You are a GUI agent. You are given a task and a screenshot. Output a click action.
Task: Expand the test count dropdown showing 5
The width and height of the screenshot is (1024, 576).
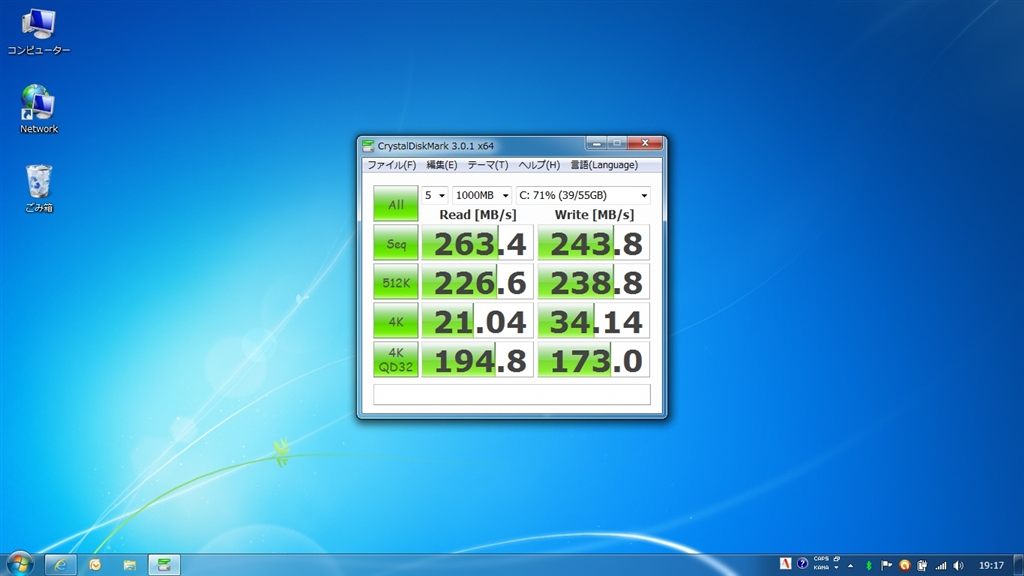(x=435, y=196)
